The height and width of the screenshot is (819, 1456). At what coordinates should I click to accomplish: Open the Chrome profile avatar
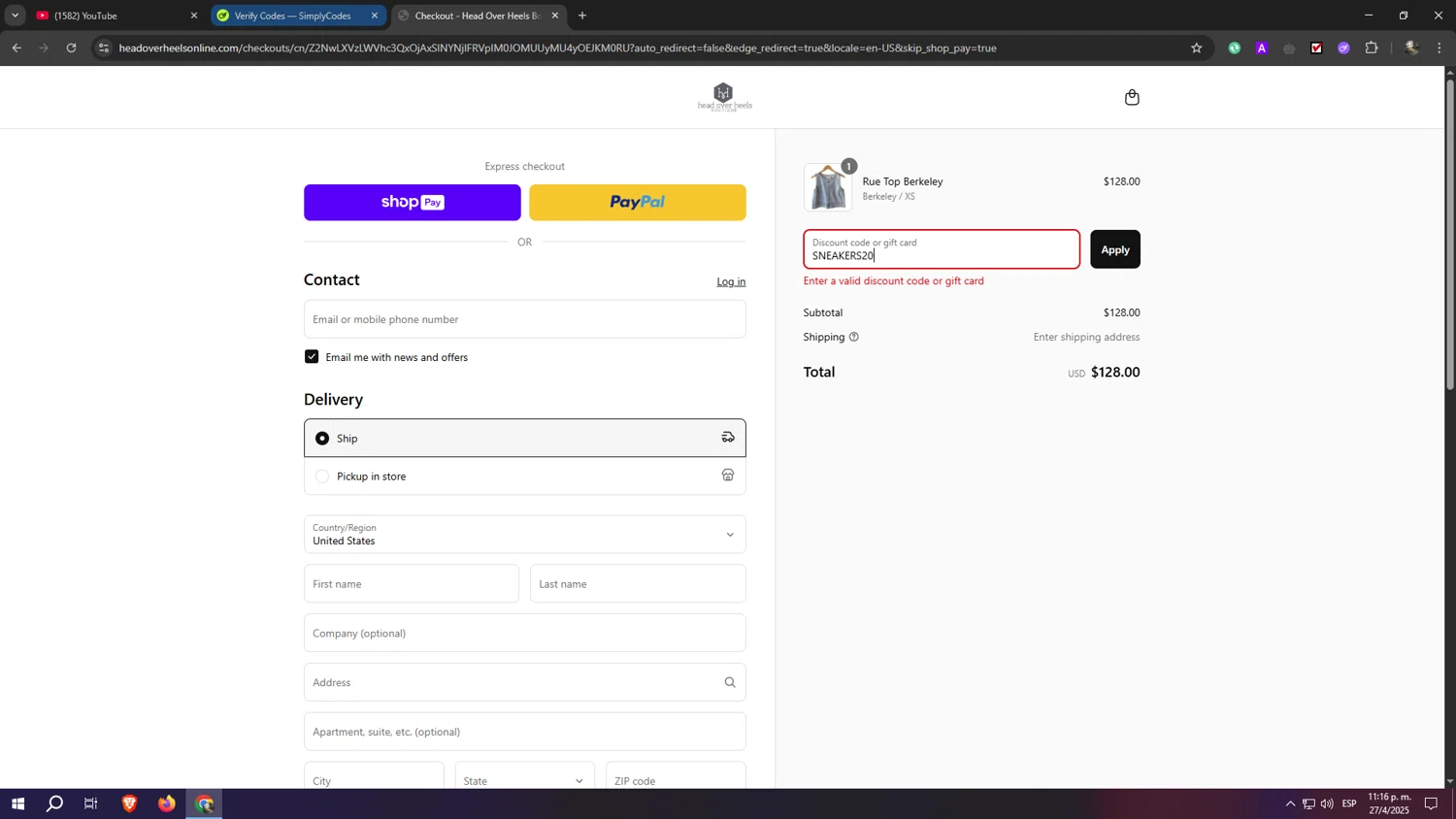pyautogui.click(x=1411, y=48)
